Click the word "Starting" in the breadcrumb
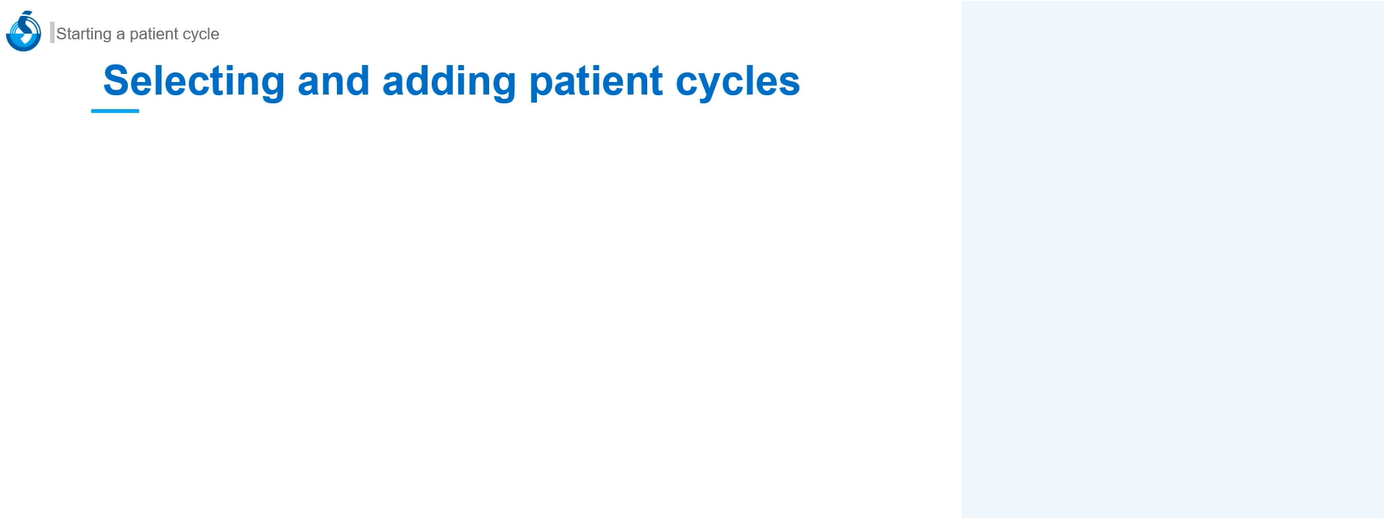The image size is (1384, 518). [x=84, y=34]
